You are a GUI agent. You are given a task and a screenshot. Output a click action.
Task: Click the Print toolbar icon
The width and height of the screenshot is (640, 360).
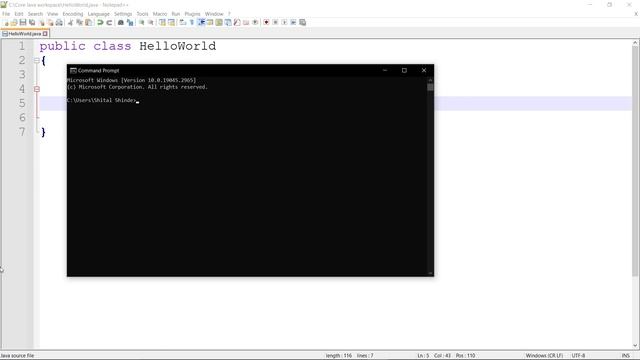59,22
